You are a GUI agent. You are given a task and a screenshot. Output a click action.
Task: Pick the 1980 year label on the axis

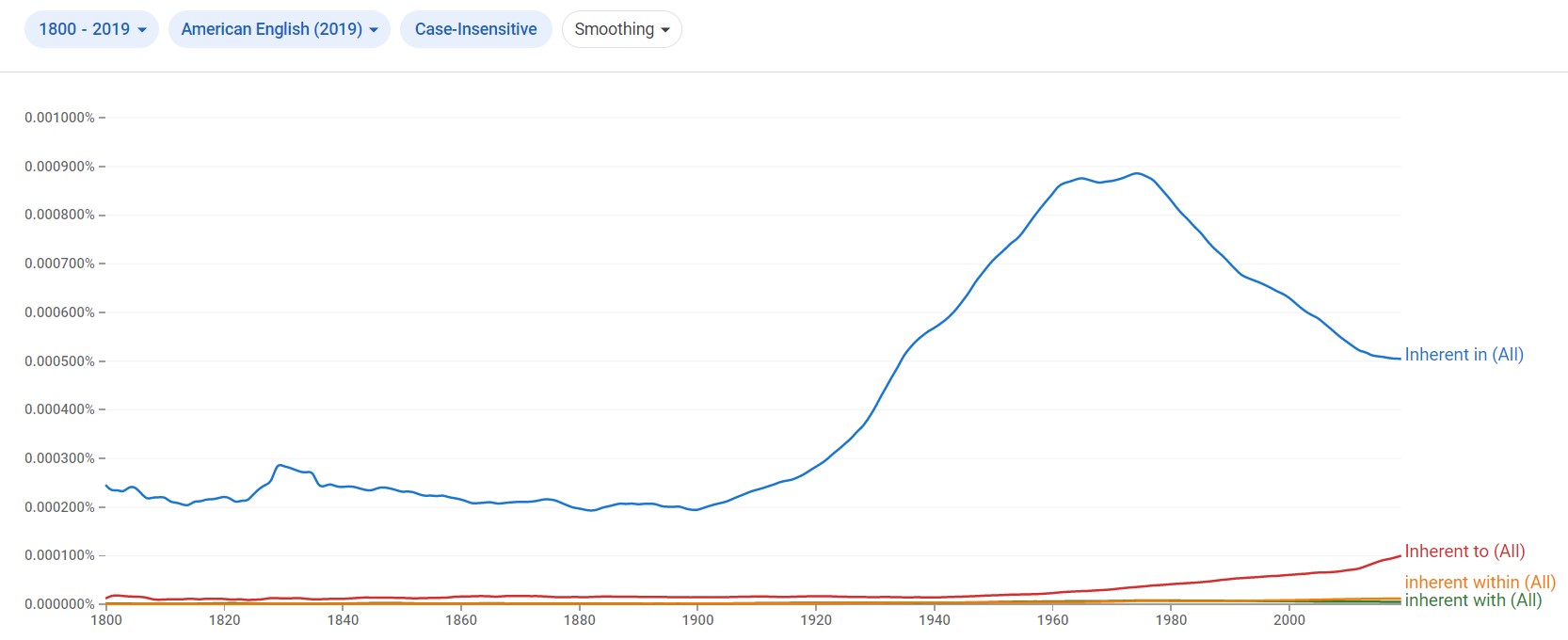1171,619
